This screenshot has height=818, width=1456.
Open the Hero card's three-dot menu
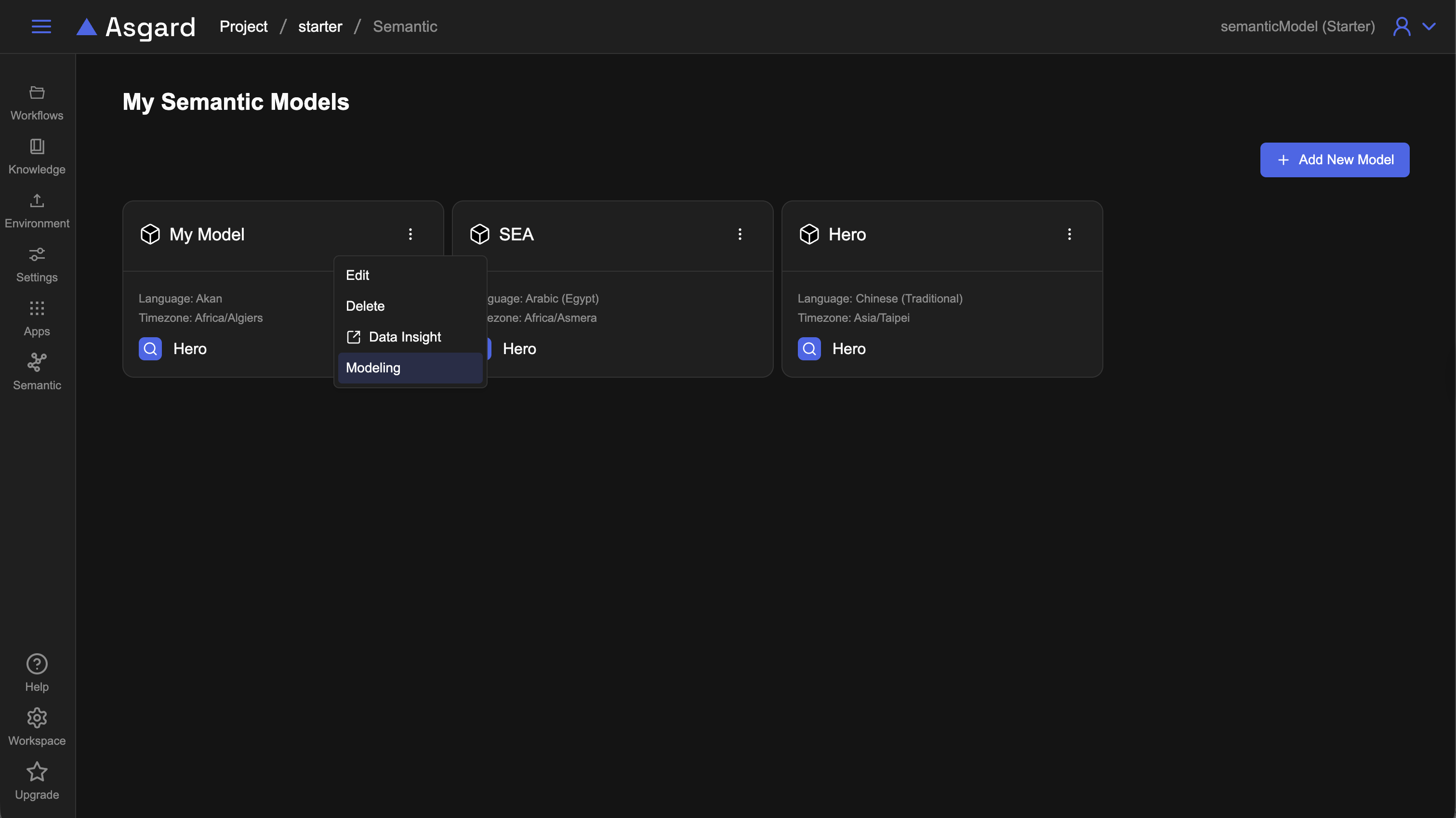point(1070,234)
